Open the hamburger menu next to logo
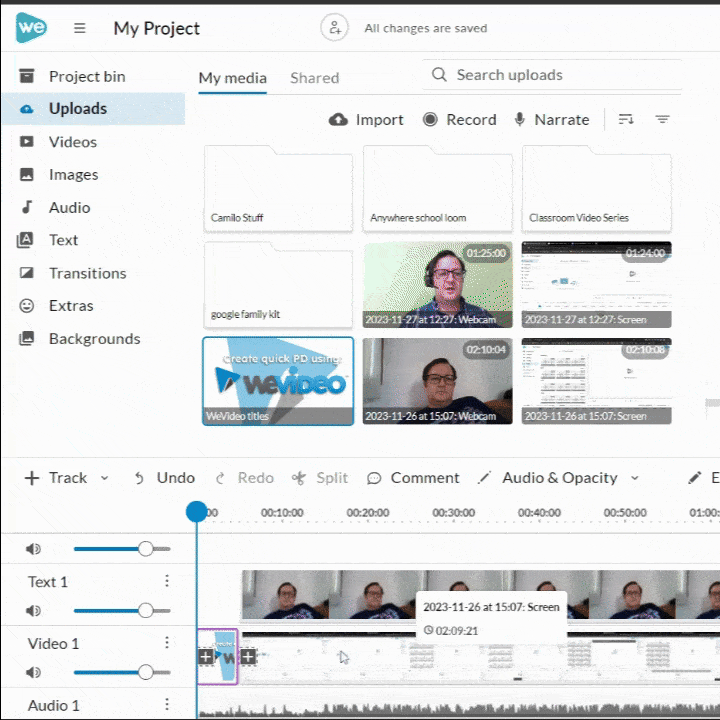 tap(80, 28)
